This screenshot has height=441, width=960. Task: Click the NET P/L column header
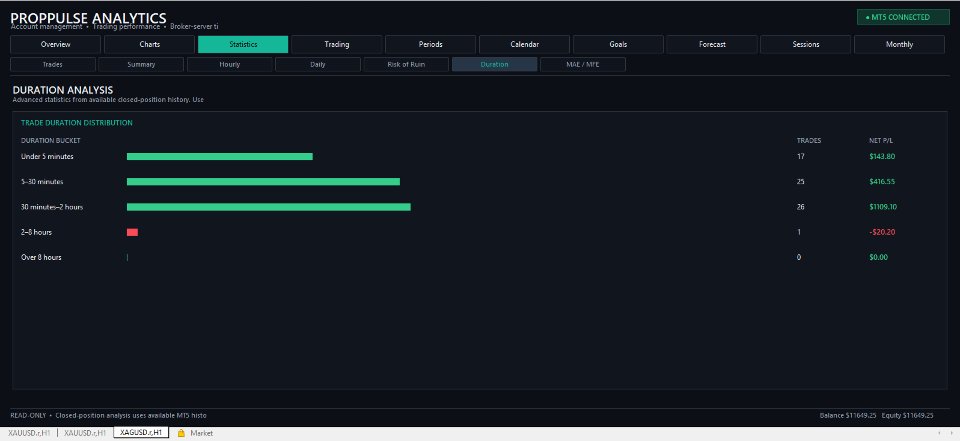tap(880, 141)
